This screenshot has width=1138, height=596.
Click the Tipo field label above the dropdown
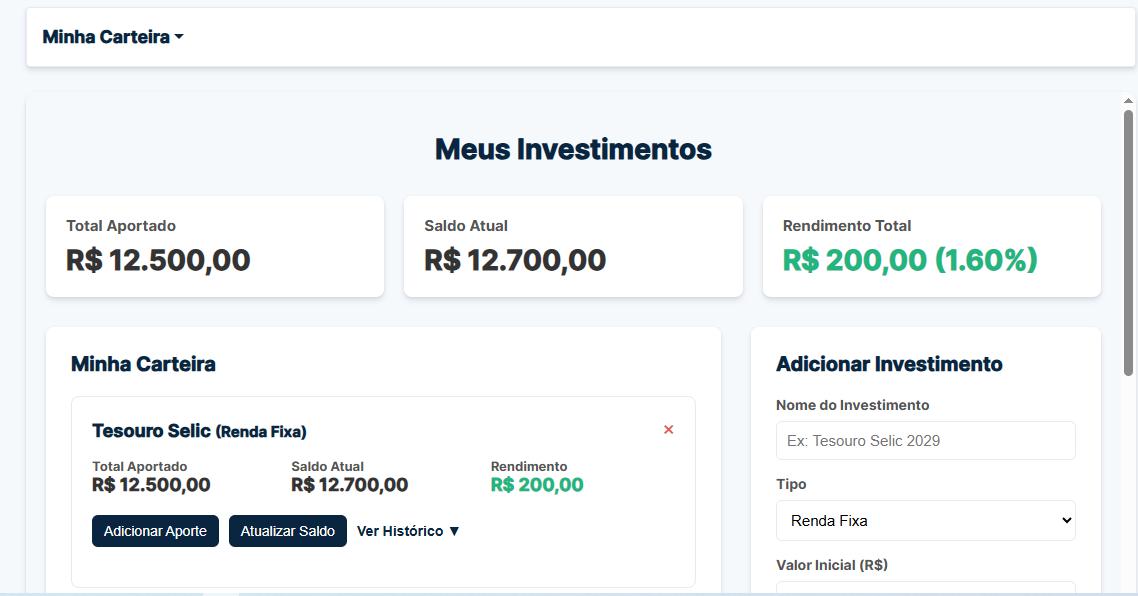pyautogui.click(x=791, y=484)
